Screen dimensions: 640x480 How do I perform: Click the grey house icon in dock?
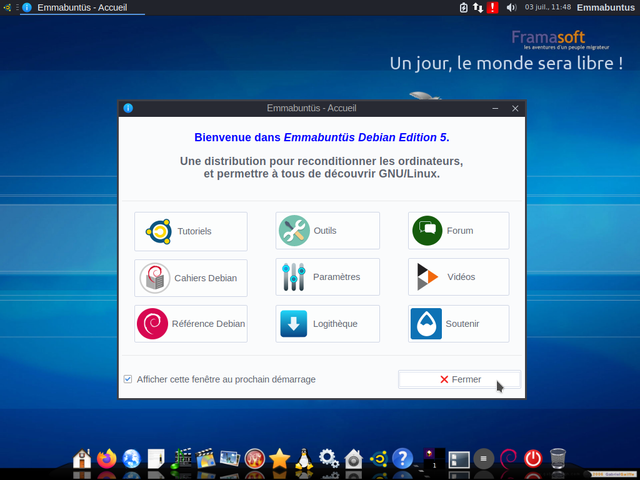[353, 459]
